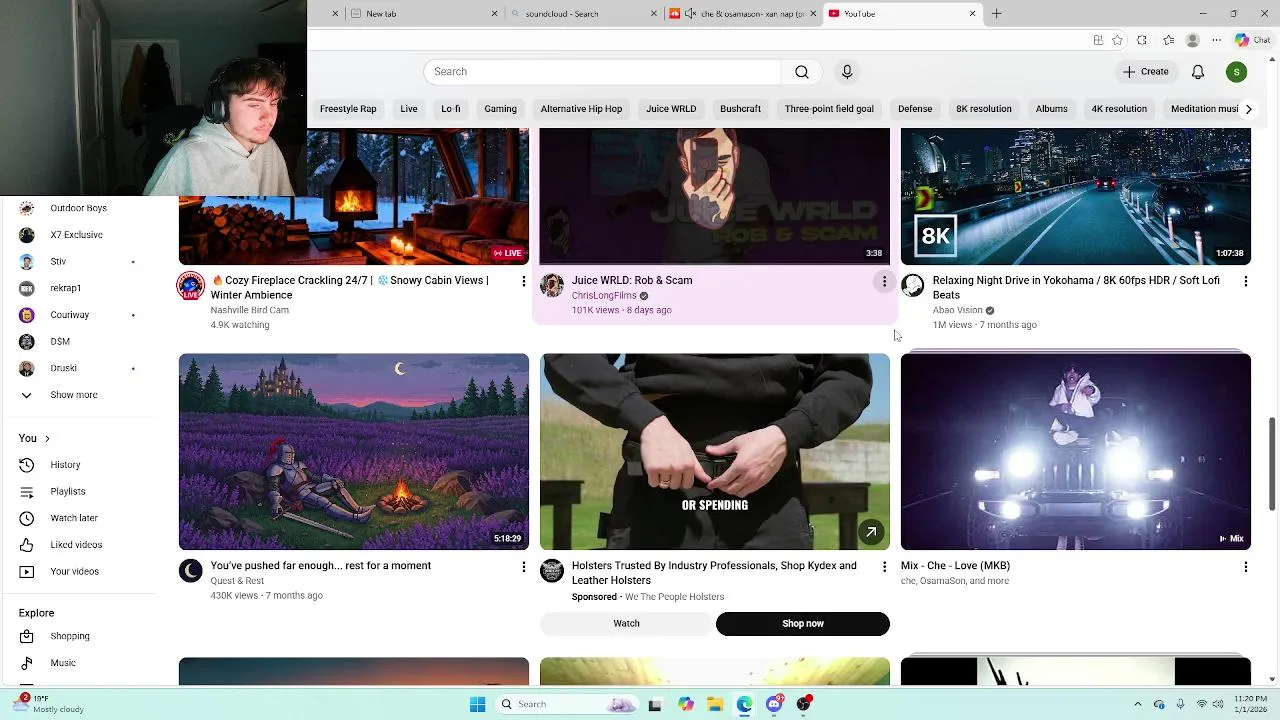This screenshot has height=720, width=1280.
Task: Open ChrisLongFilms channel name link
Action: pos(604,296)
